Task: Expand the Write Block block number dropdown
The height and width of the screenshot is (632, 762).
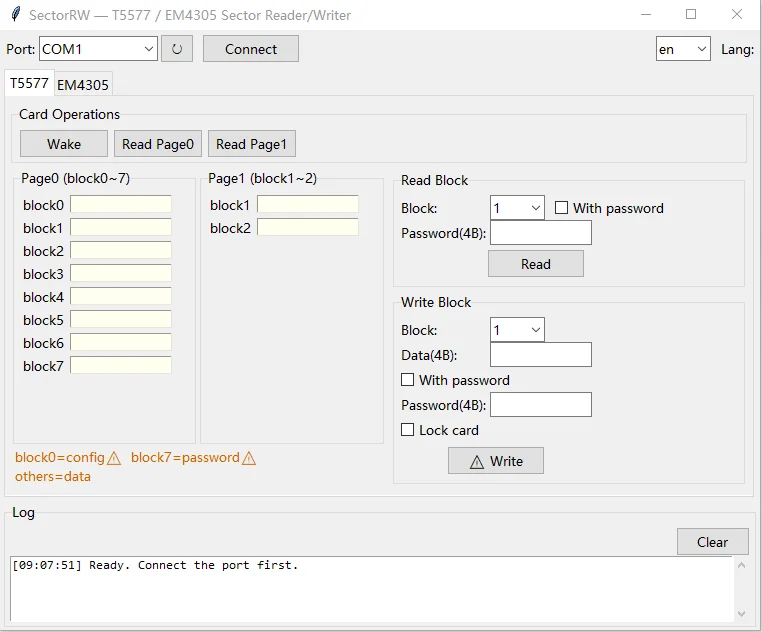Action: coord(517,330)
